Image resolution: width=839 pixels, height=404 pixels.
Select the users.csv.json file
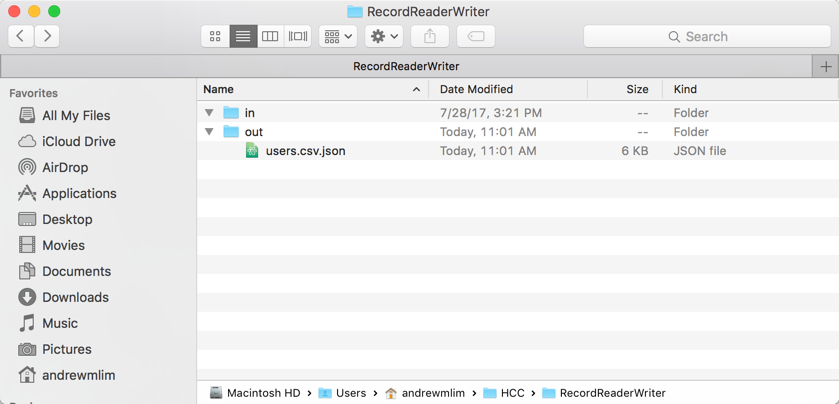click(517, 151)
